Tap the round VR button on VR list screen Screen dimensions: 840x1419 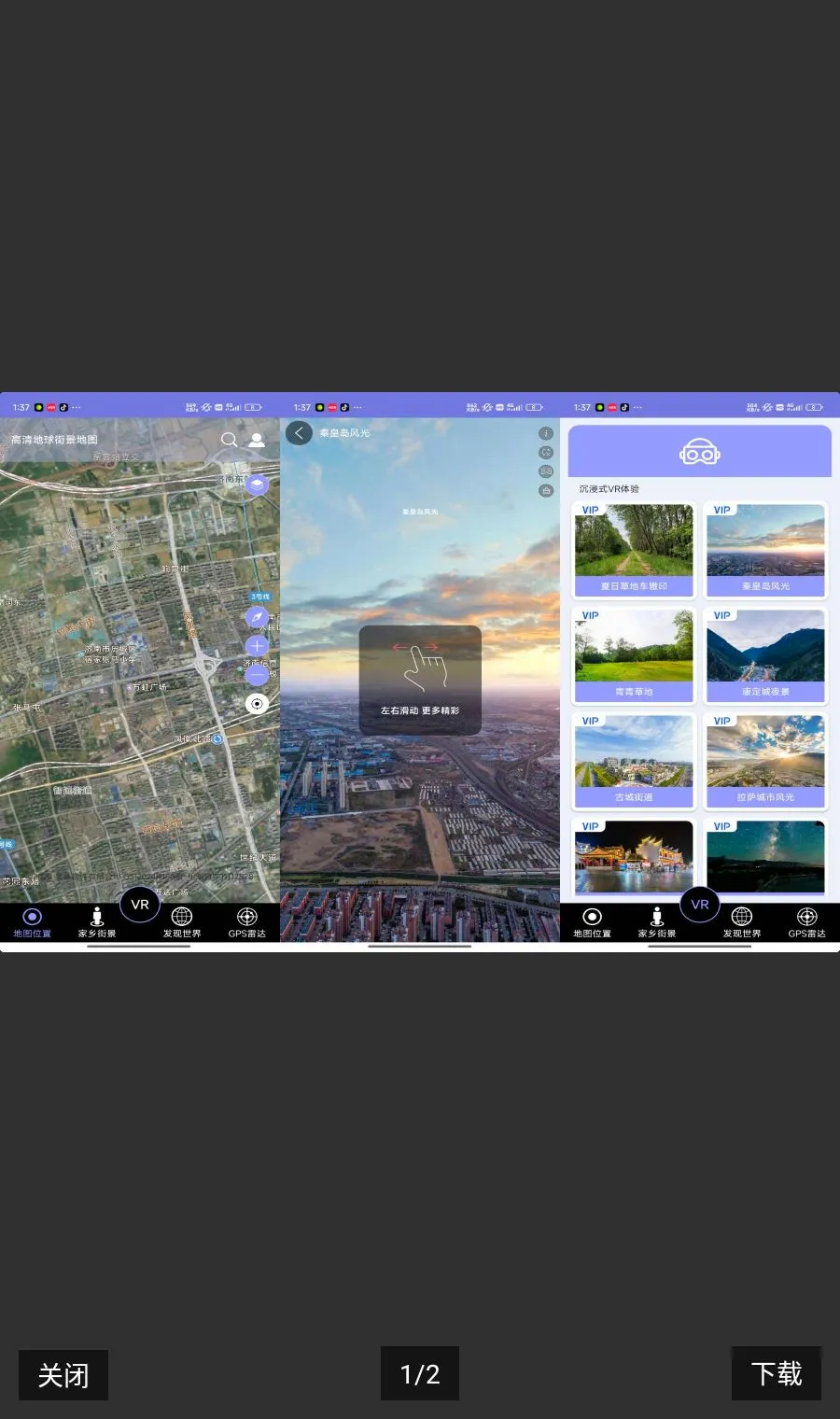point(700,905)
